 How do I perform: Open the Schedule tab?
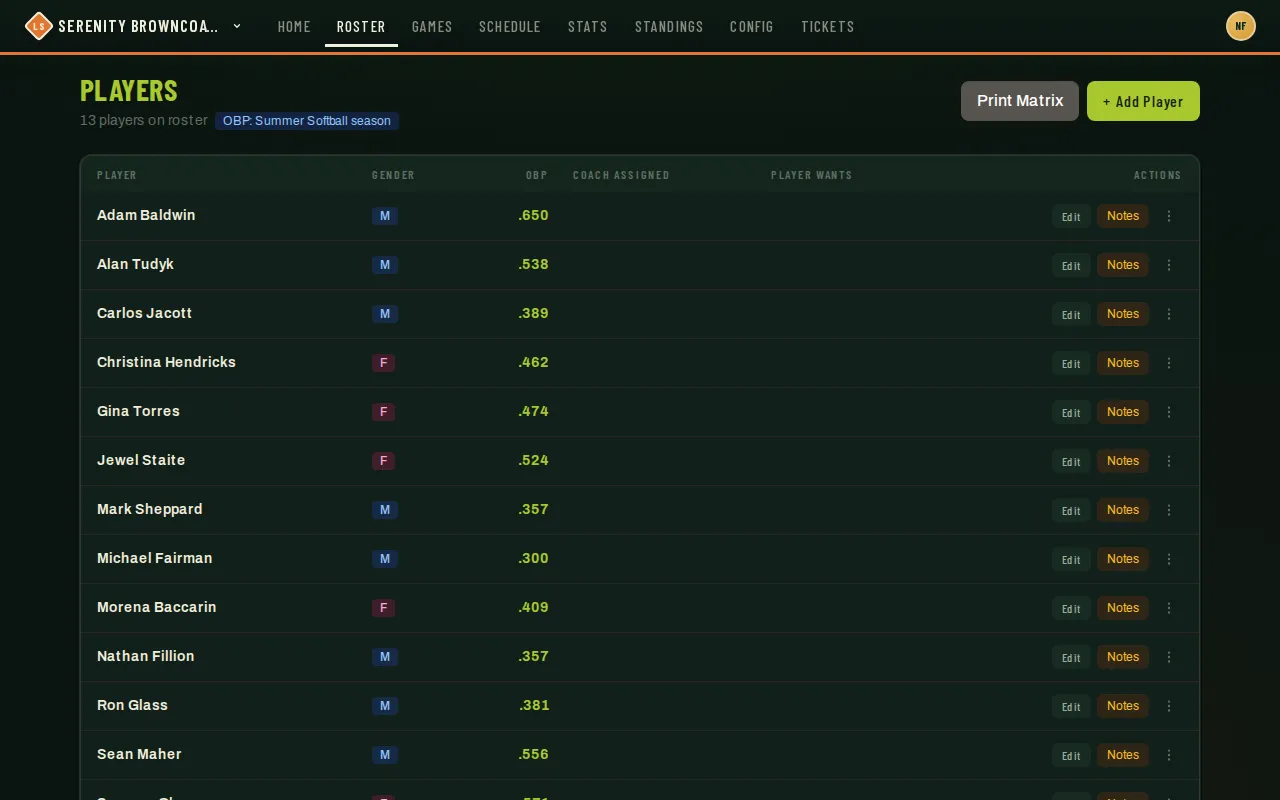[510, 27]
